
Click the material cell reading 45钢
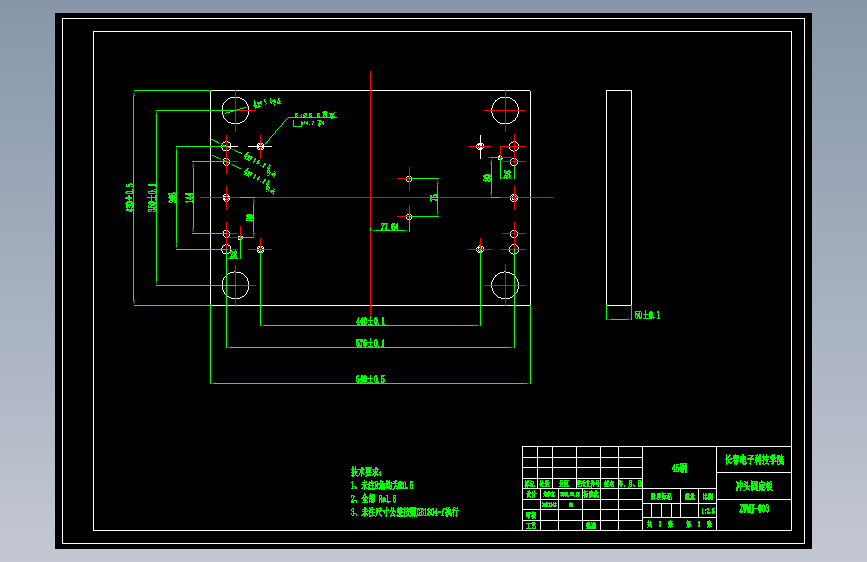pyautogui.click(x=680, y=468)
